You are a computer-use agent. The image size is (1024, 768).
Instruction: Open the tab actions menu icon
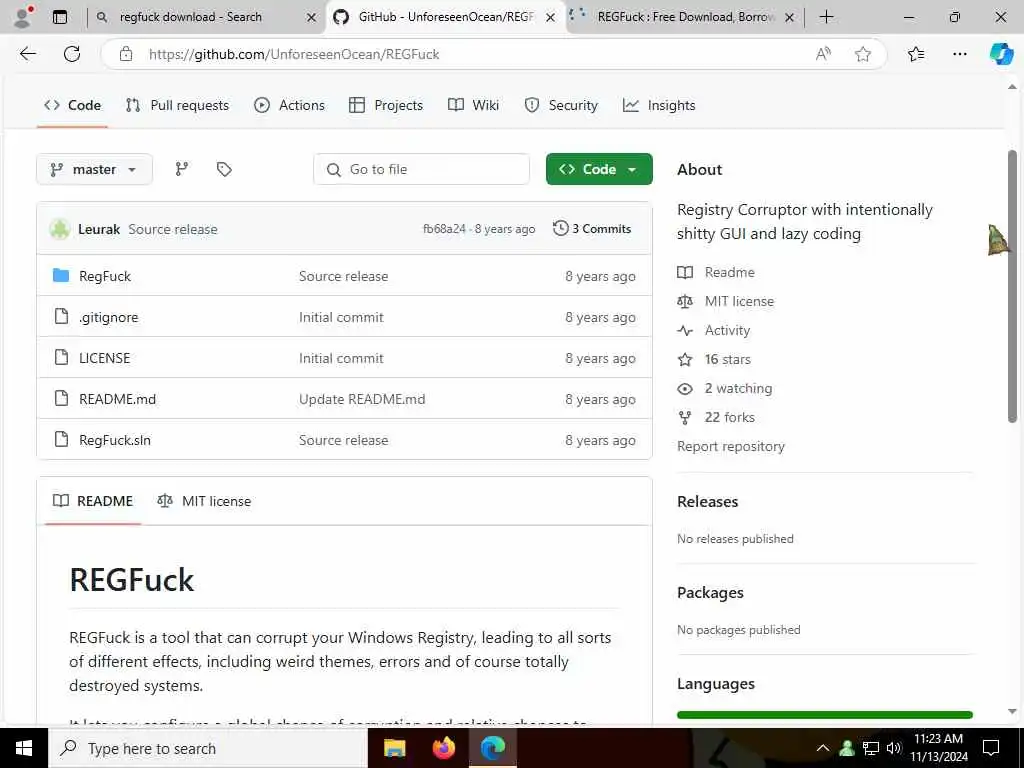59,17
